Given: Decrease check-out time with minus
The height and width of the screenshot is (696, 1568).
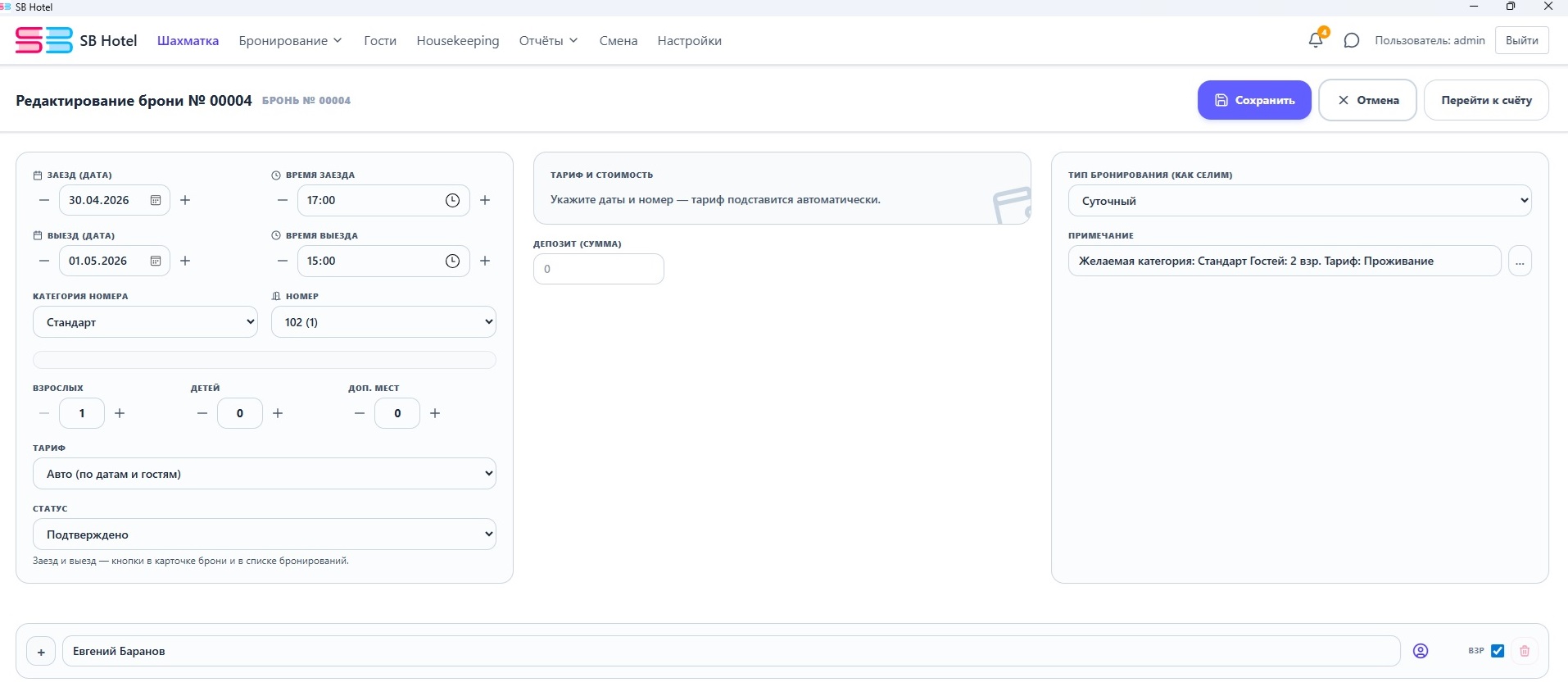Looking at the screenshot, I should [283, 261].
